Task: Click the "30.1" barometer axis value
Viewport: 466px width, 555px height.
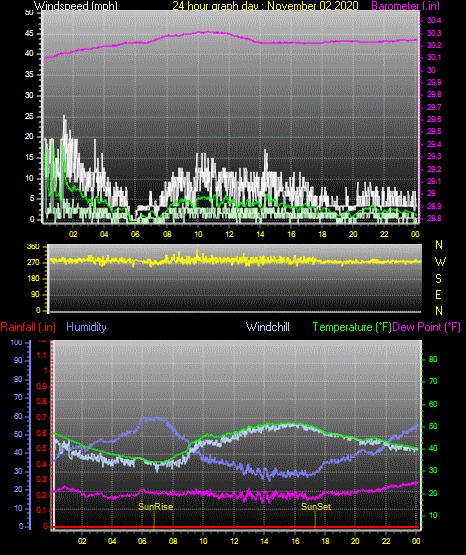Action: pyautogui.click(x=434, y=57)
